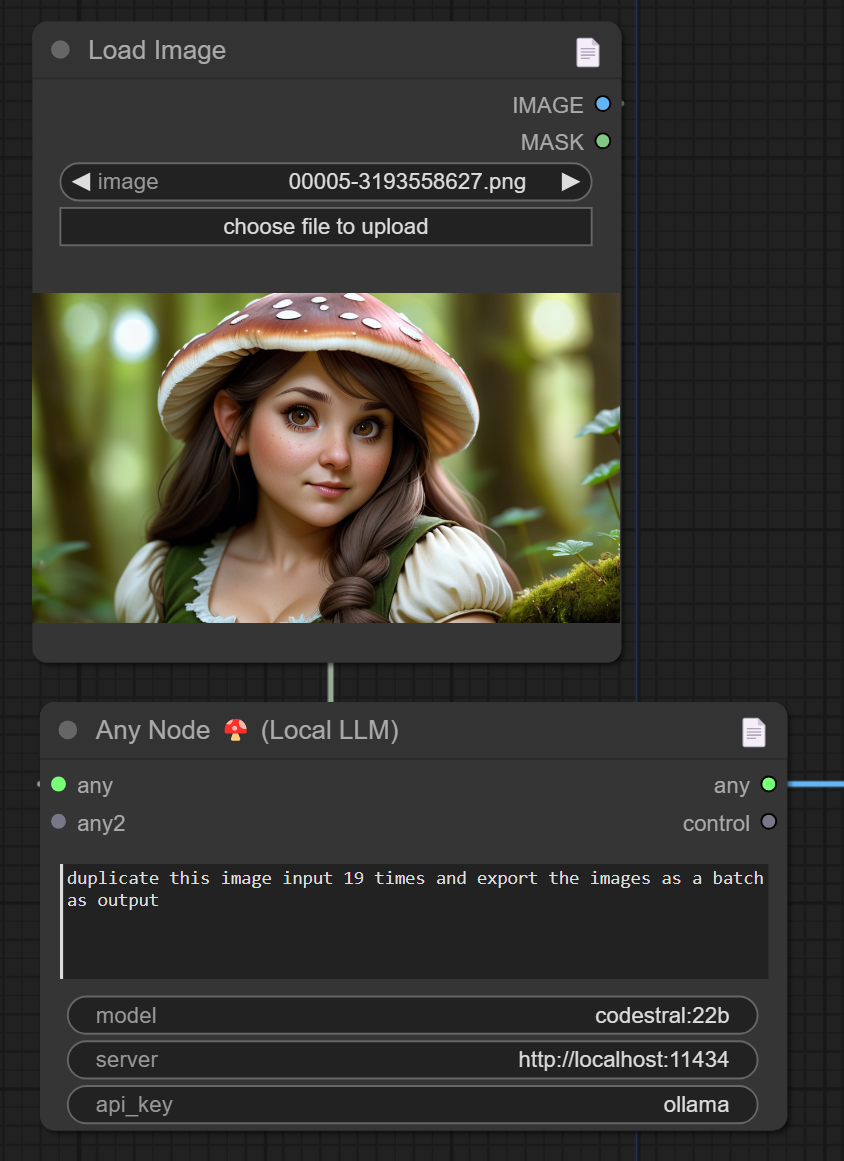Select previous image with the left arrow
This screenshot has height=1161, width=844.
pyautogui.click(x=81, y=182)
